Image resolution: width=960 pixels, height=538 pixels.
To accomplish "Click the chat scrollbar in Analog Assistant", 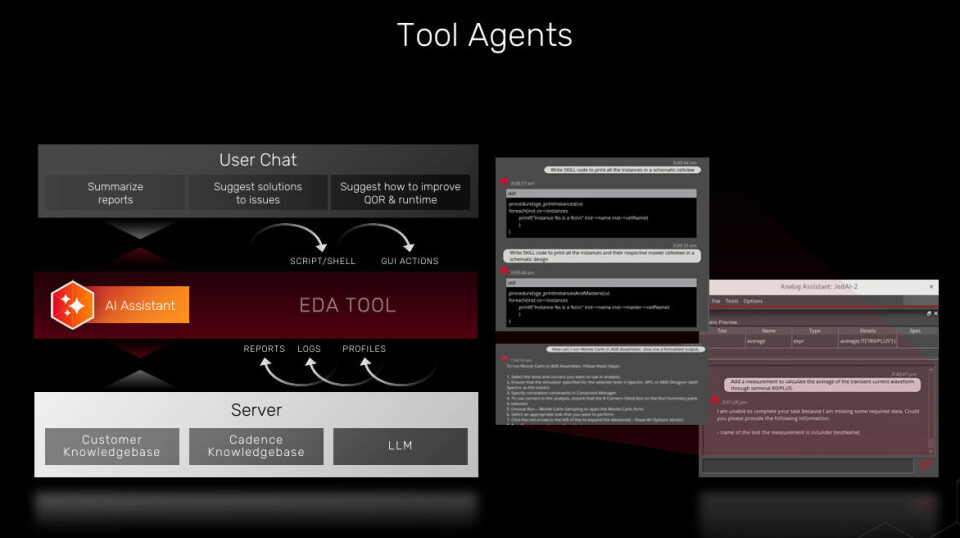I will coord(932,410).
